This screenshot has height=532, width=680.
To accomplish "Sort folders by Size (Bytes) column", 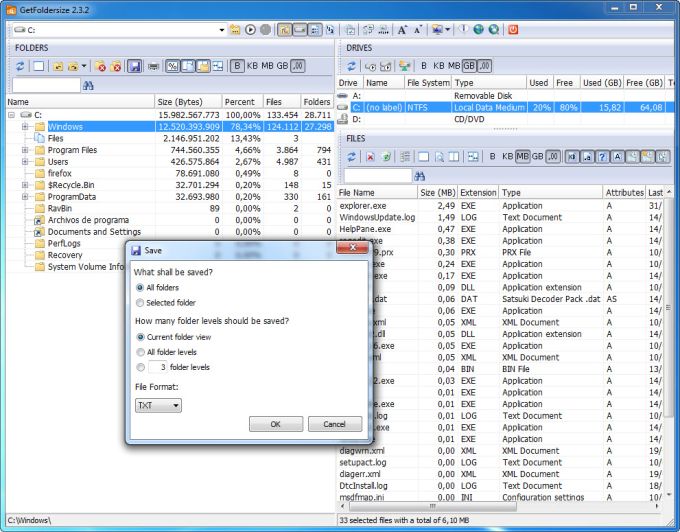I will point(188,102).
